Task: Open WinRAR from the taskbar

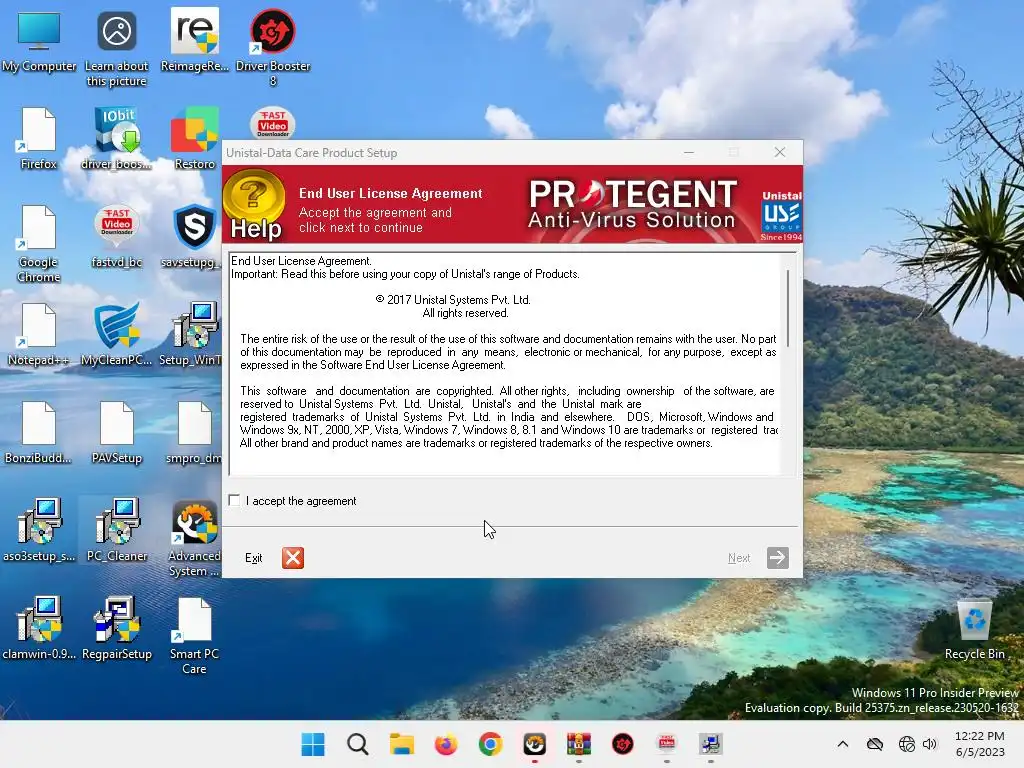Action: 579,744
